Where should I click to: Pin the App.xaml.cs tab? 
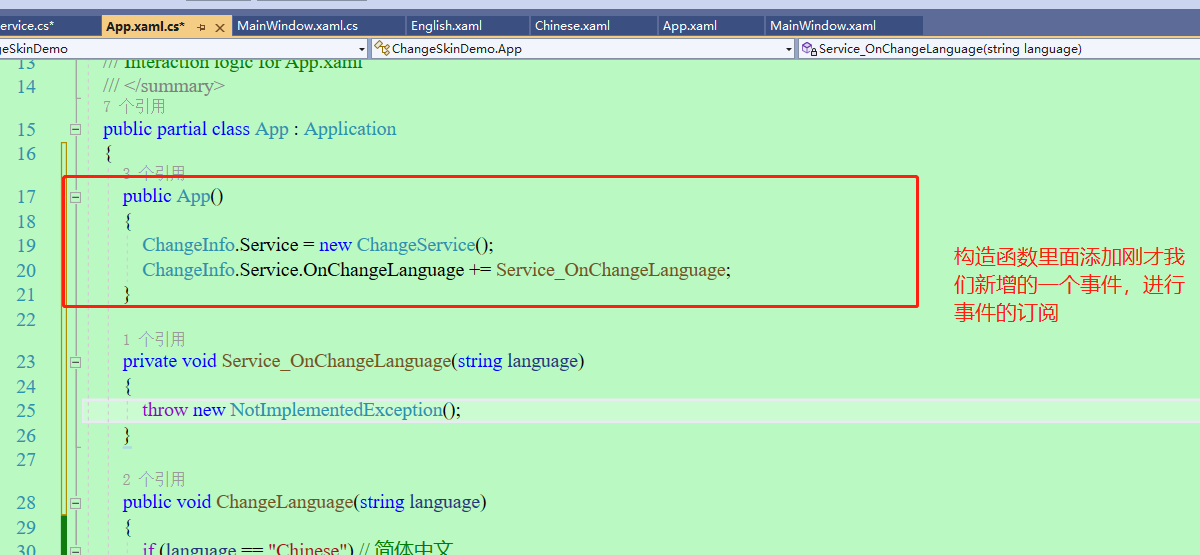[201, 27]
